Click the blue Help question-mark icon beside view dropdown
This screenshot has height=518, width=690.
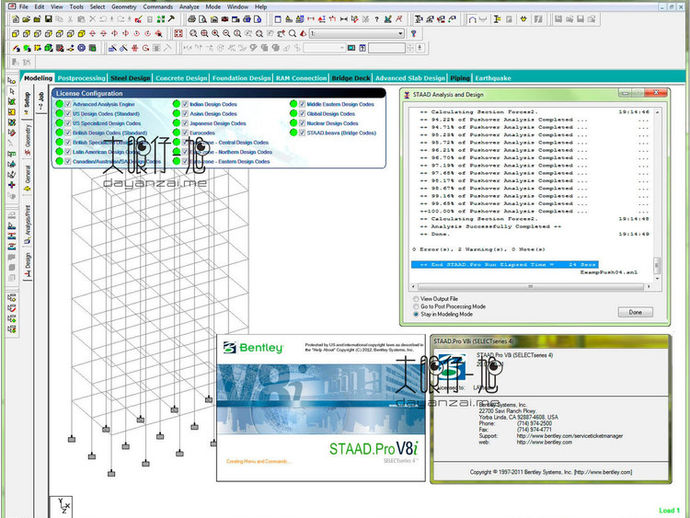pos(413,33)
